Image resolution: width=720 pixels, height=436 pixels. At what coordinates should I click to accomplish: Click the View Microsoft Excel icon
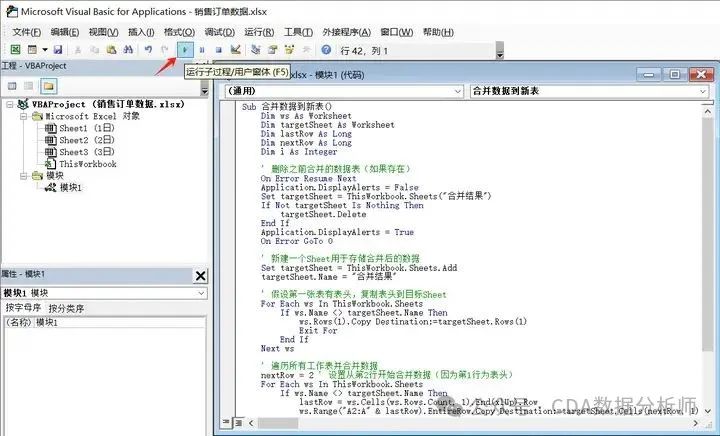(x=15, y=50)
